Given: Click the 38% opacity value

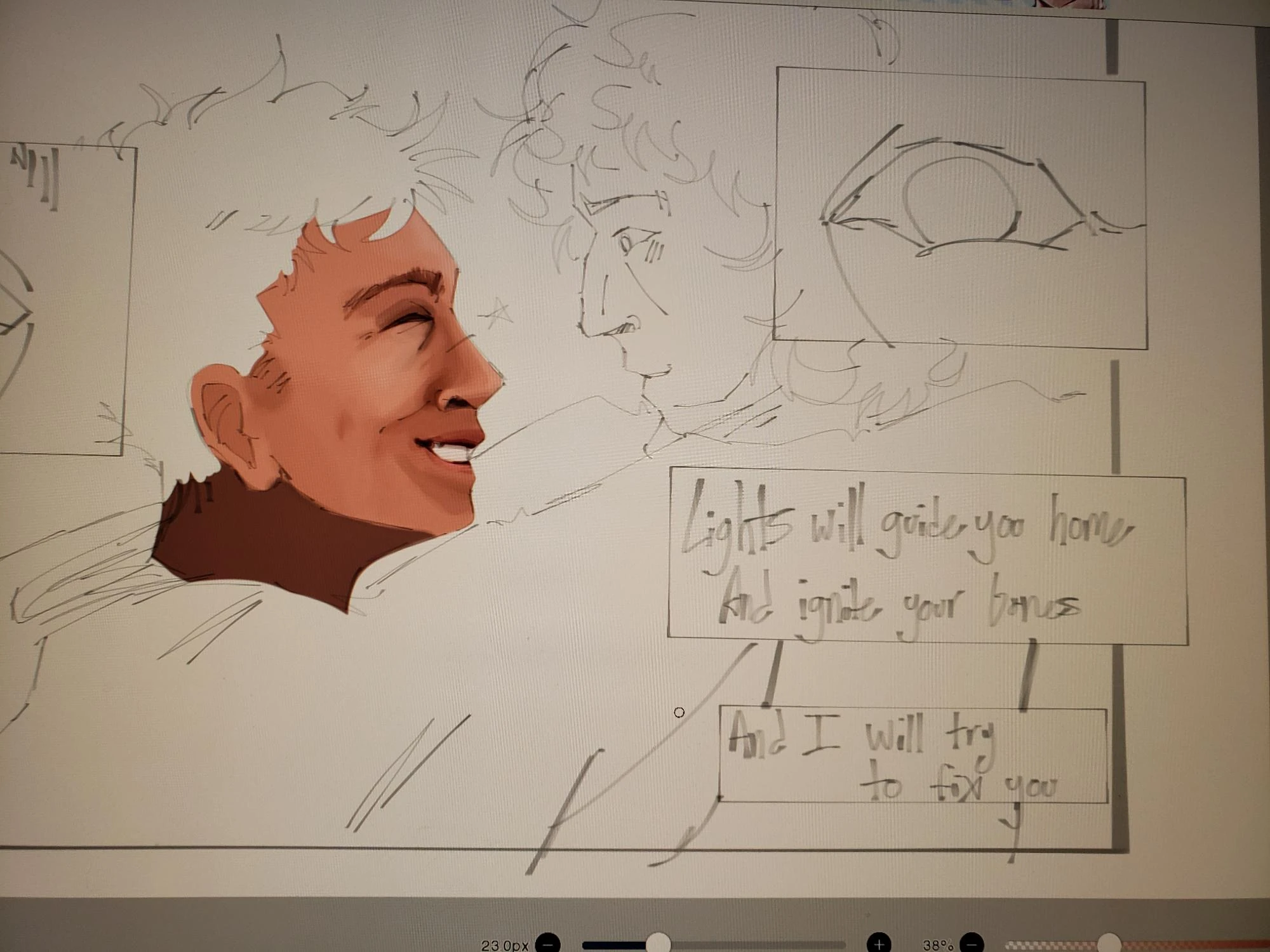Looking at the screenshot, I should point(938,945).
